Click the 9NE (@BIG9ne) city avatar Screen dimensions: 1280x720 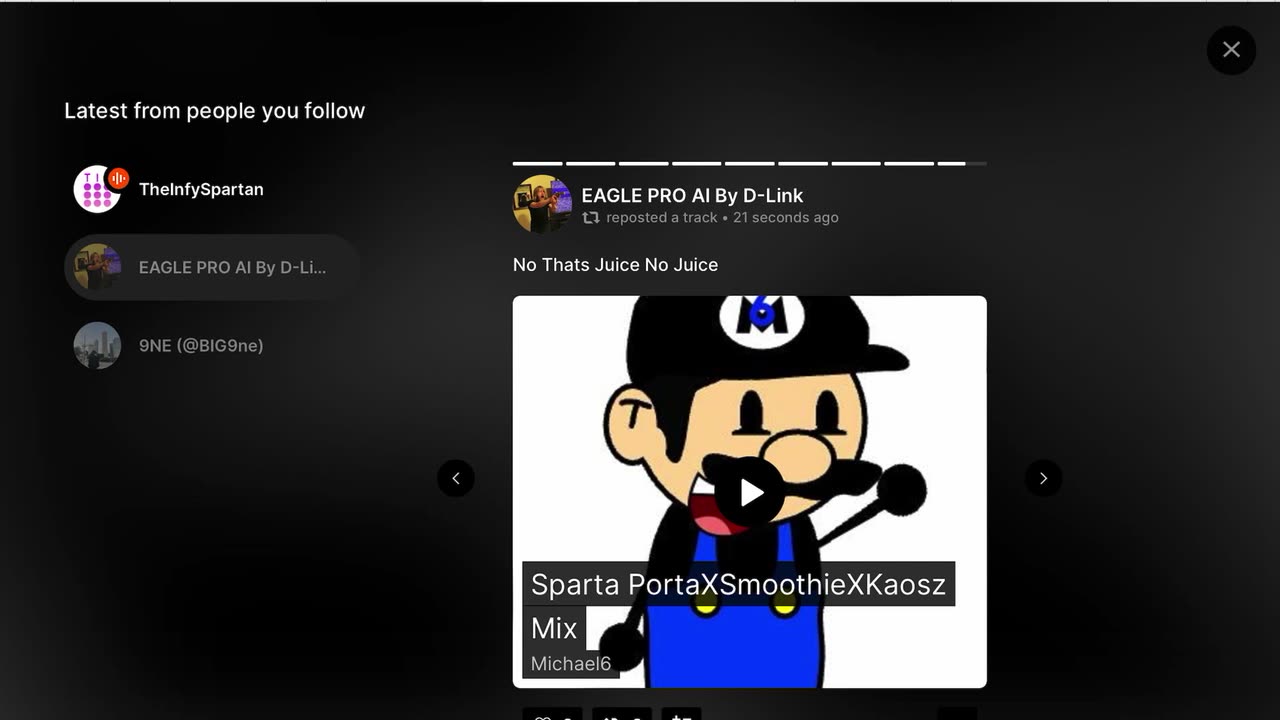(98, 345)
